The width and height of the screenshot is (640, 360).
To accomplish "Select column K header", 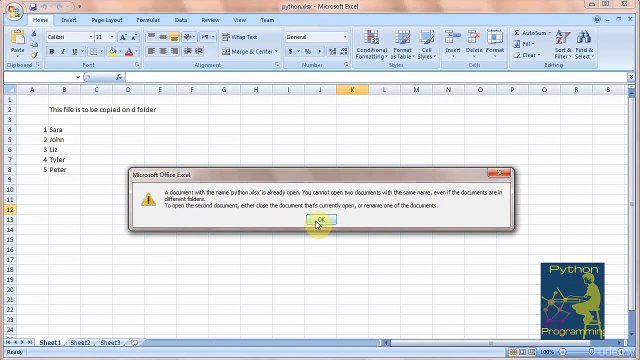I will (352, 89).
